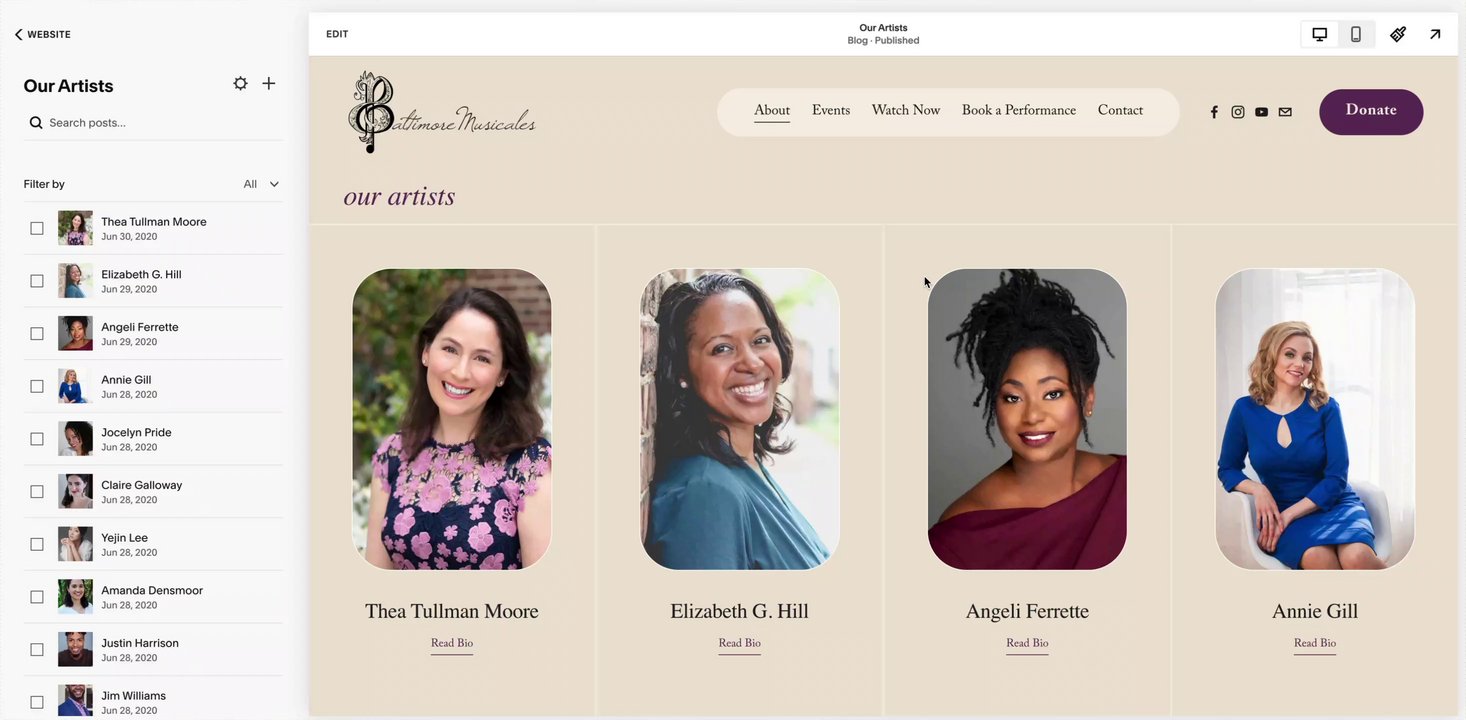Open the Instagram social icon
This screenshot has height=720, width=1466.
click(1238, 112)
